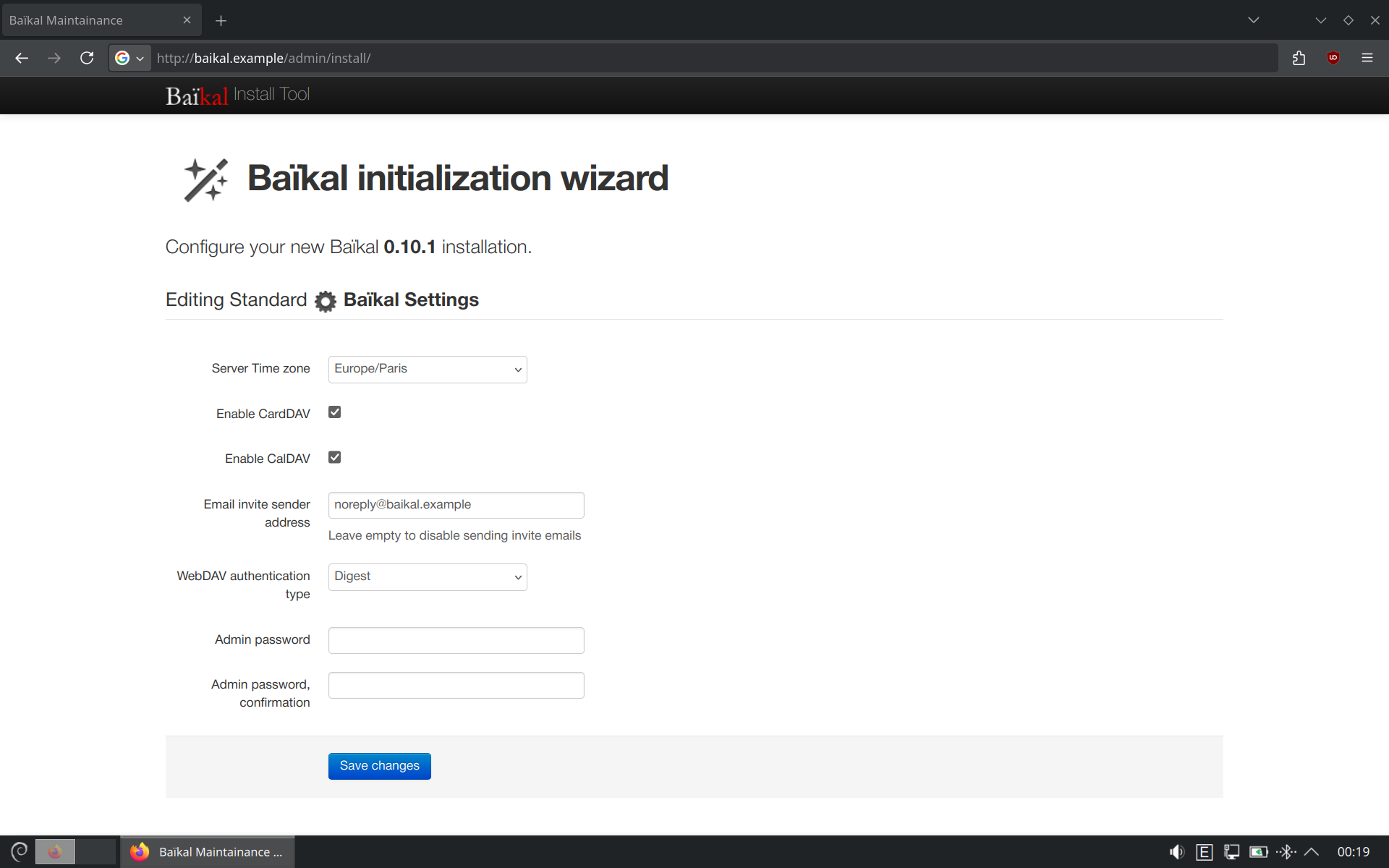Reload the current page
The image size is (1389, 868).
(87, 58)
